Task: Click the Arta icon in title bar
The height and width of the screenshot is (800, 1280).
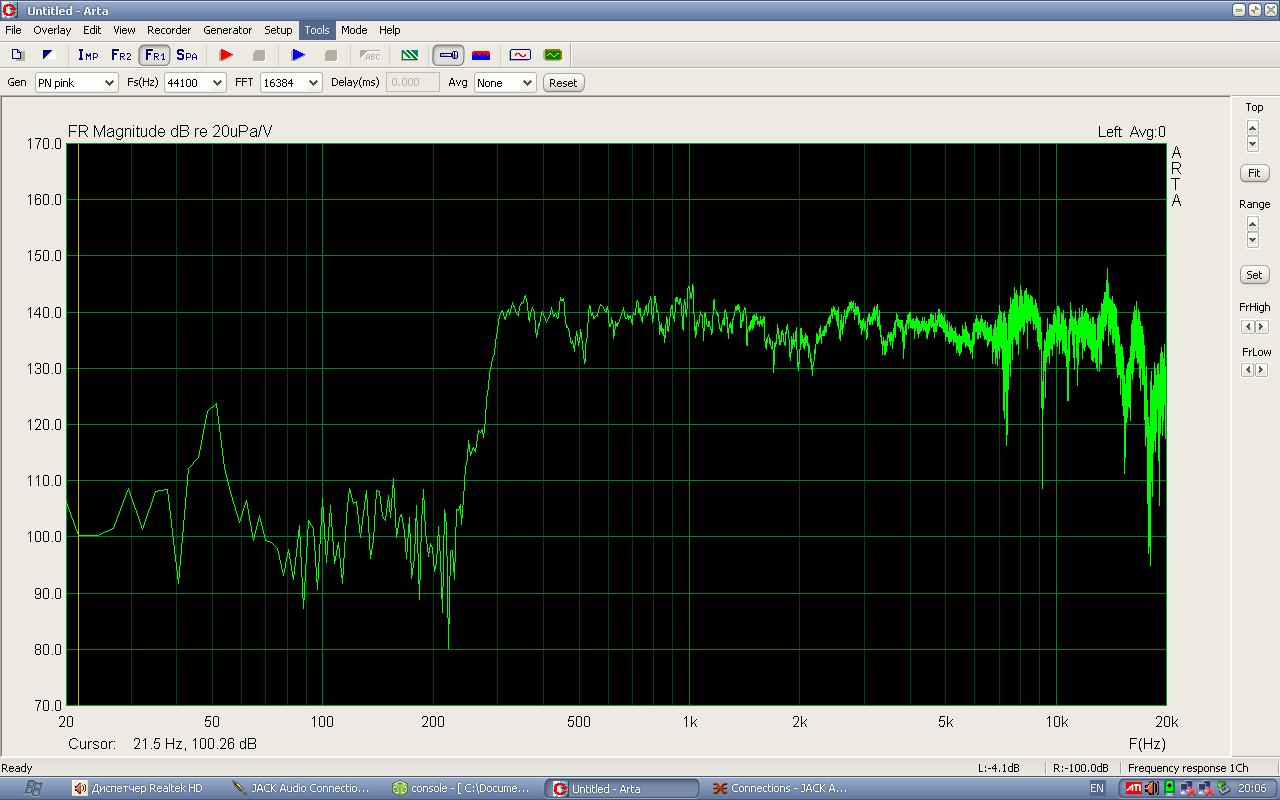Action: [x=11, y=10]
